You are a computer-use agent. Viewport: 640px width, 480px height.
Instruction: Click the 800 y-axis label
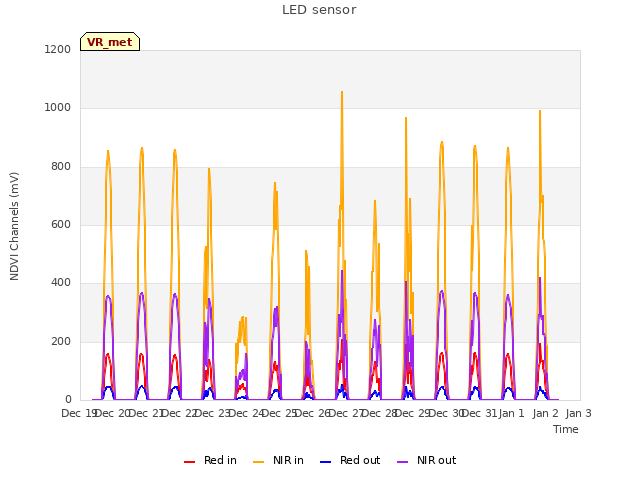pyautogui.click(x=61, y=166)
